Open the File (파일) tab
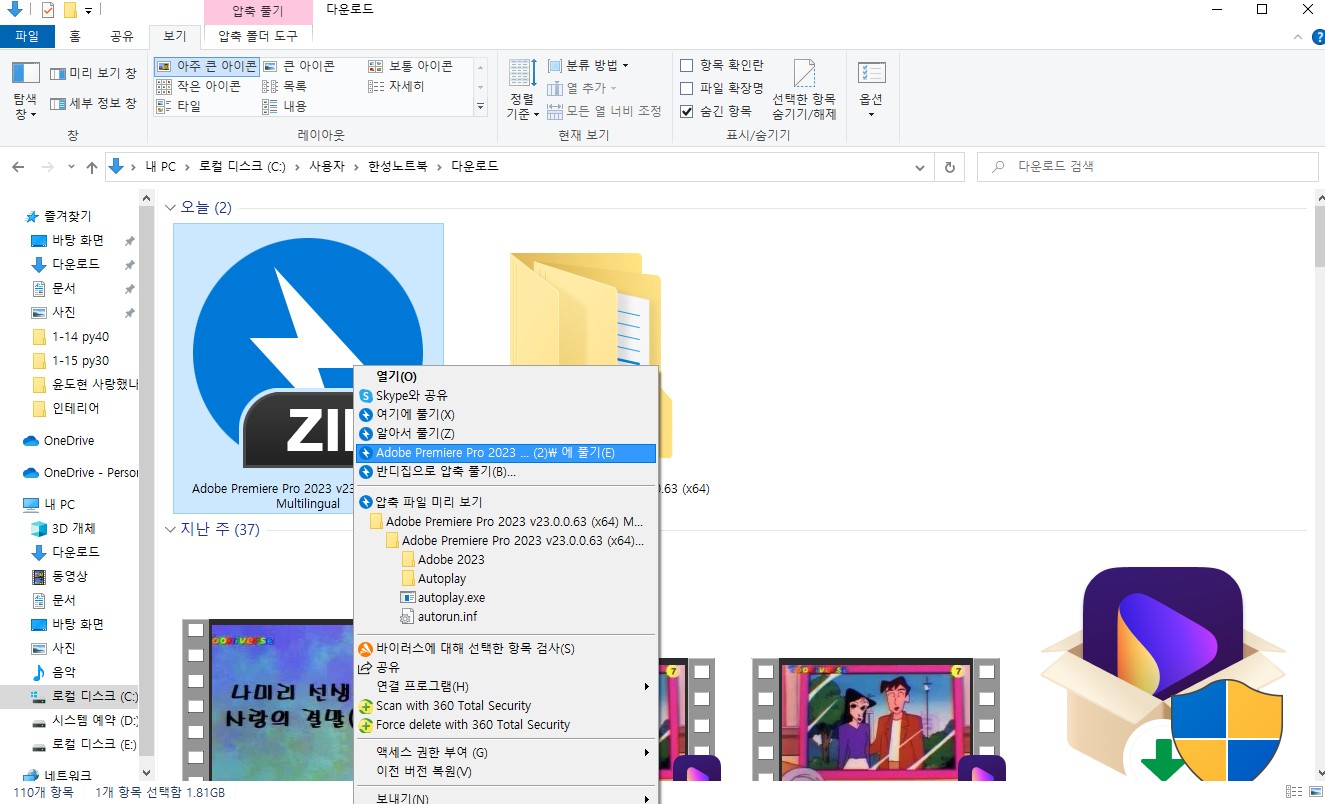 pyautogui.click(x=27, y=36)
